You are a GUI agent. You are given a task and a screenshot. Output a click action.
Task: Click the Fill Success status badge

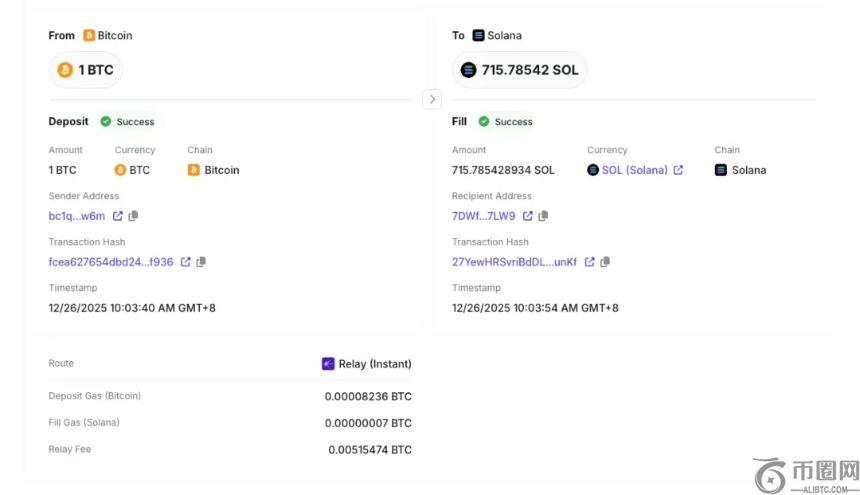click(505, 122)
